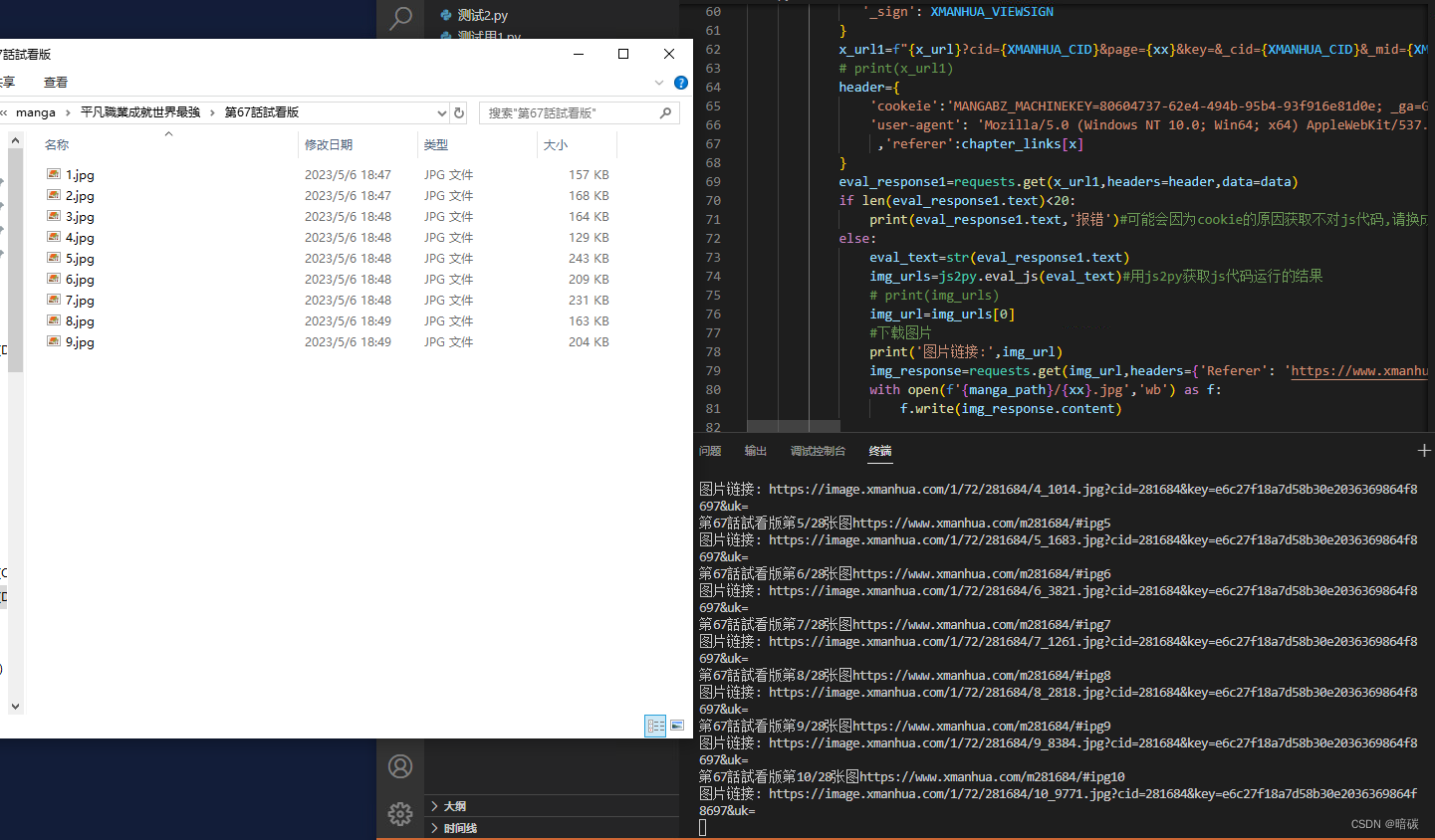Click the plus icon in terminal panel

click(1424, 451)
